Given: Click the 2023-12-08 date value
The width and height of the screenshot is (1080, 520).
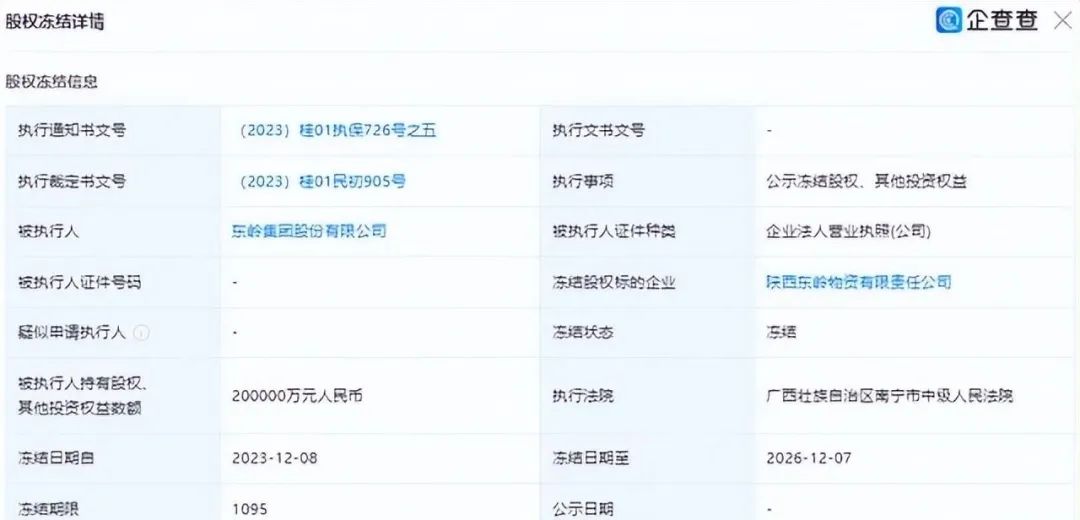Looking at the screenshot, I should pyautogui.click(x=275, y=459).
